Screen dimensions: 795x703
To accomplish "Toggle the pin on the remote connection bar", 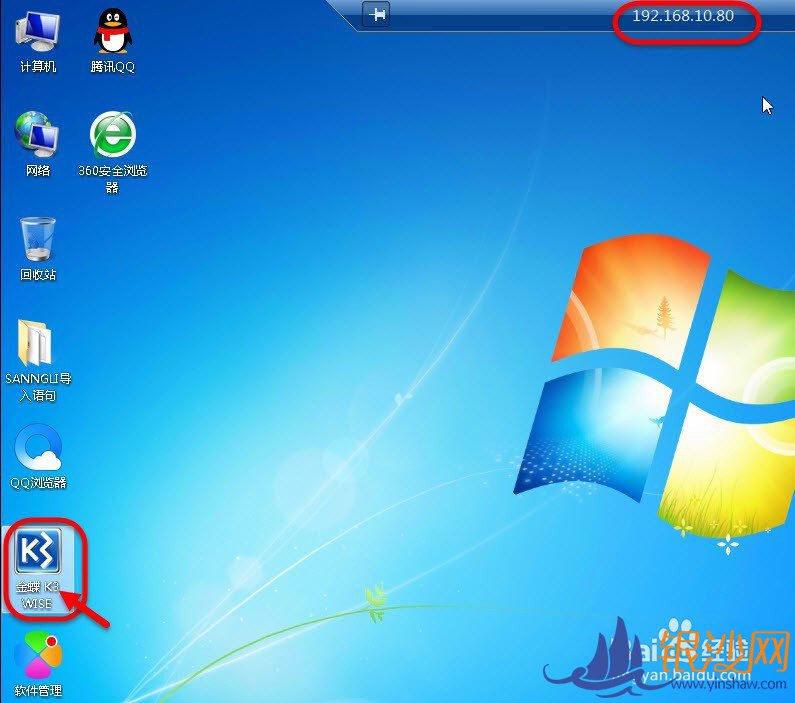I will tap(377, 14).
